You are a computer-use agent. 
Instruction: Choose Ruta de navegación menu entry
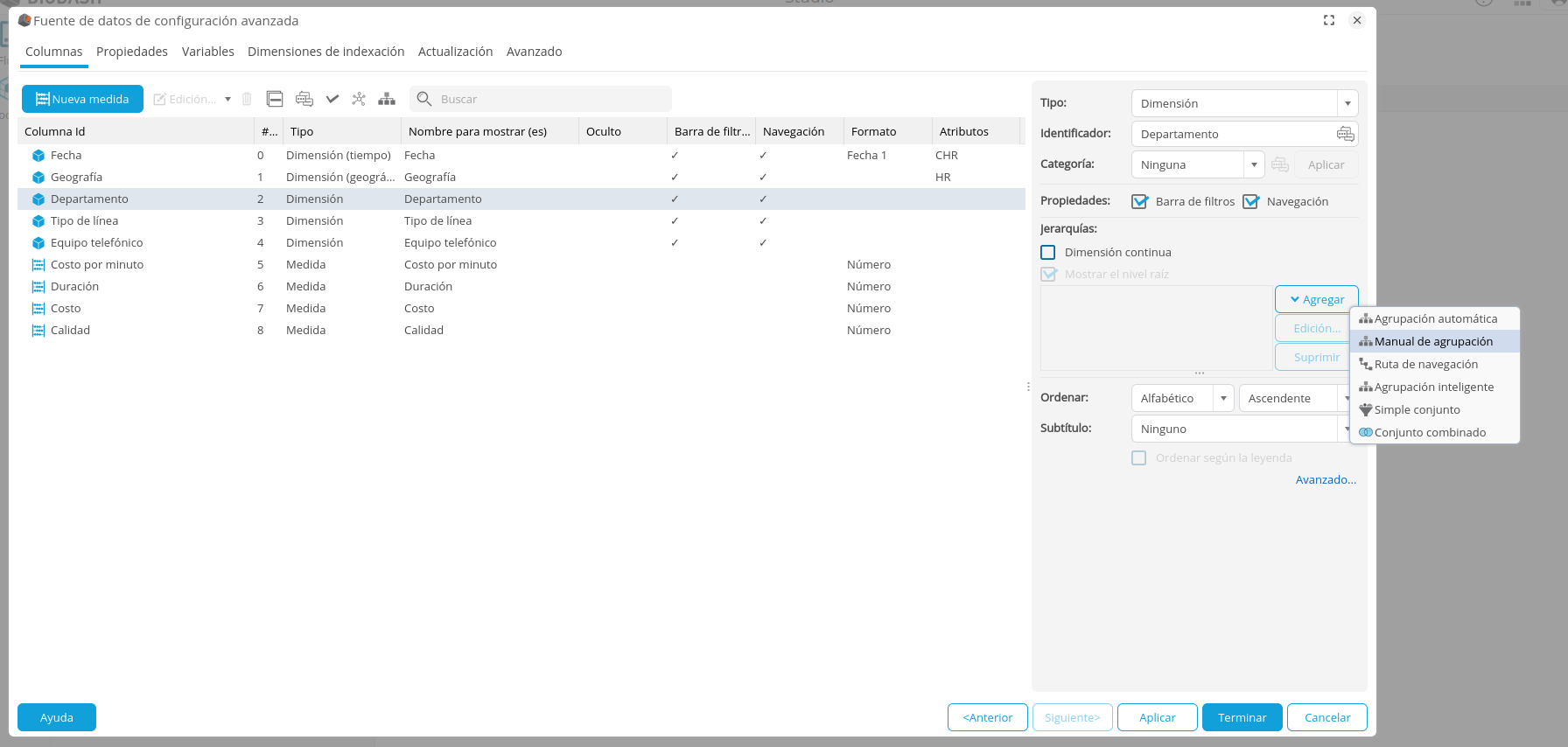1425,365
